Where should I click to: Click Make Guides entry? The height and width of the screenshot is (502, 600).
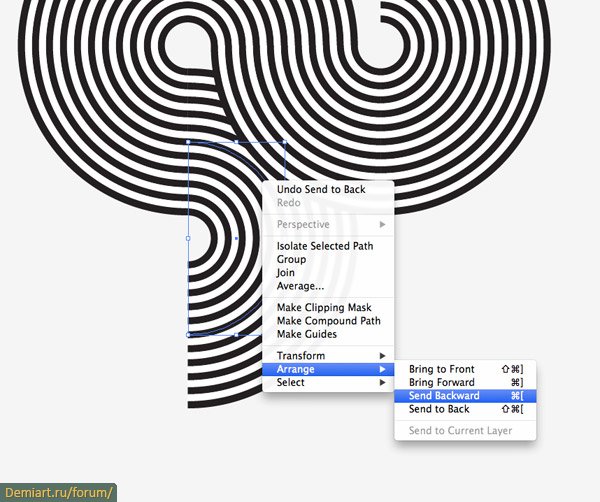pyautogui.click(x=328, y=334)
